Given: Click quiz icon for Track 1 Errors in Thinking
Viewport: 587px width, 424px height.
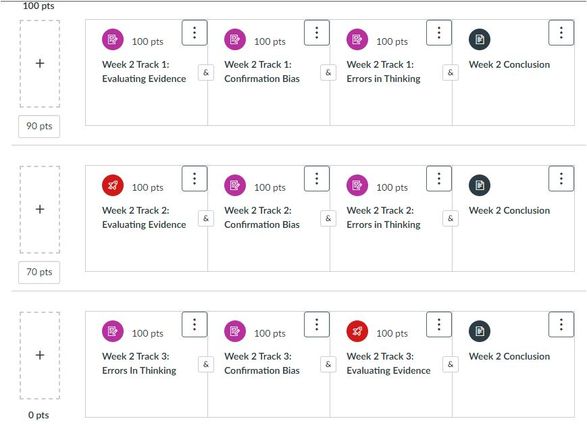Looking at the screenshot, I should point(357,39).
